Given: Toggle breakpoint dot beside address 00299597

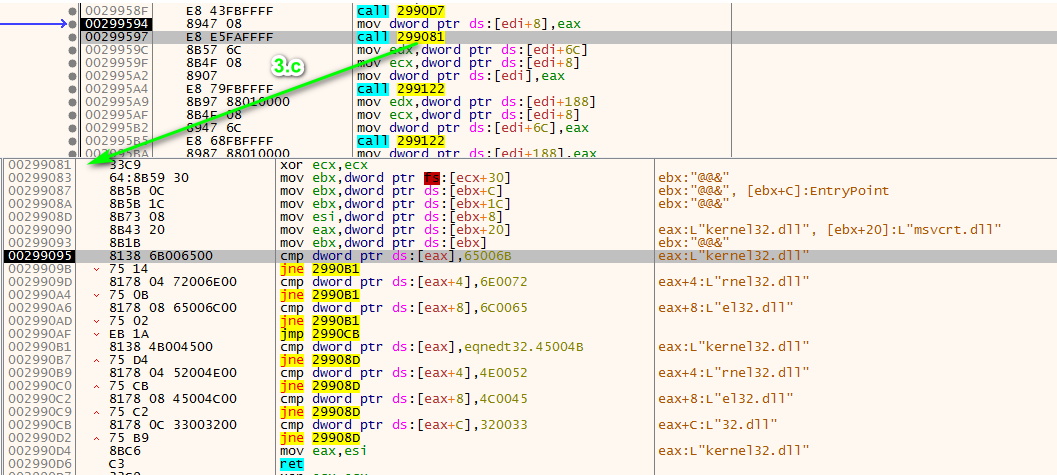Looking at the screenshot, I should click(72, 37).
